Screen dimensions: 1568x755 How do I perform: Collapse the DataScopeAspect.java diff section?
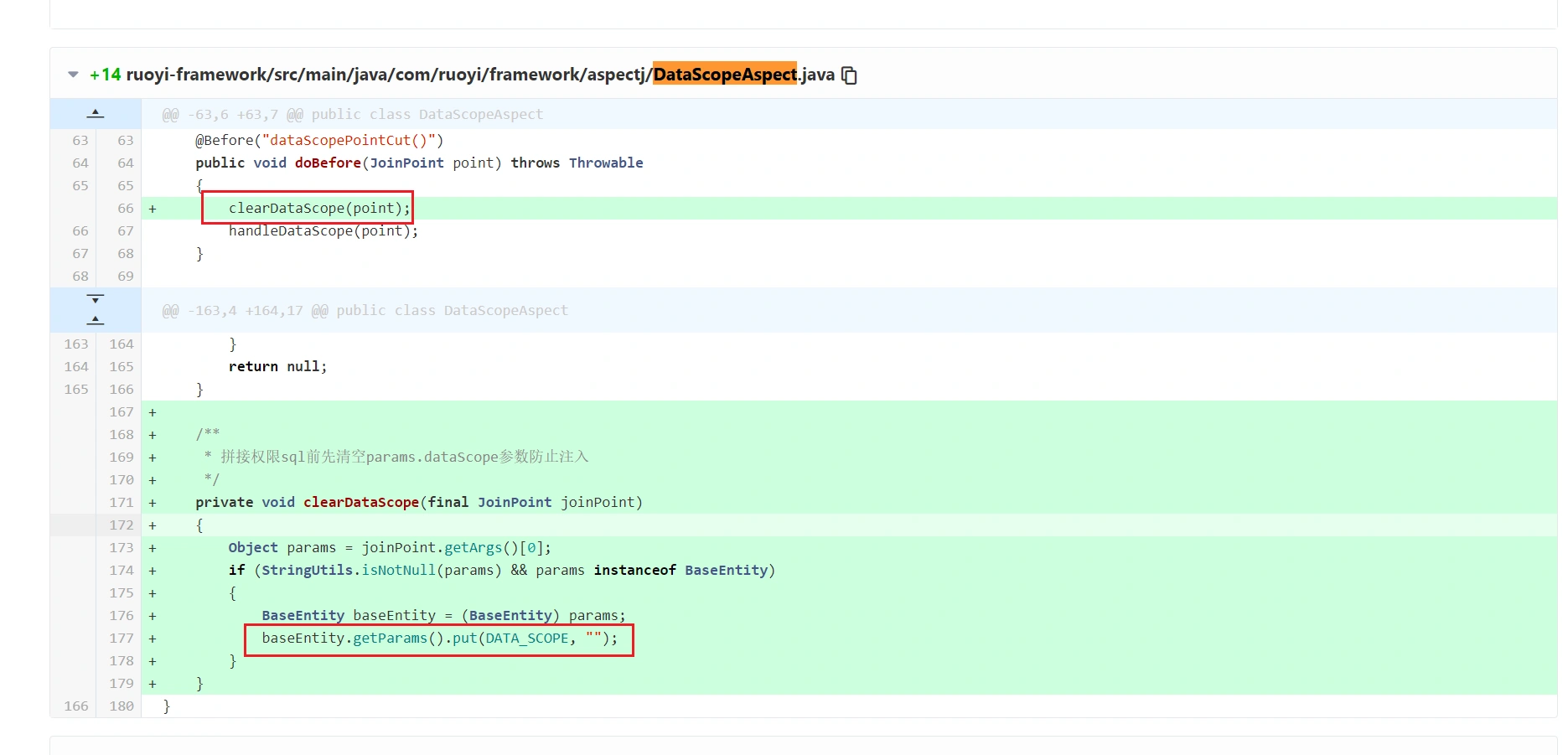tap(73, 75)
